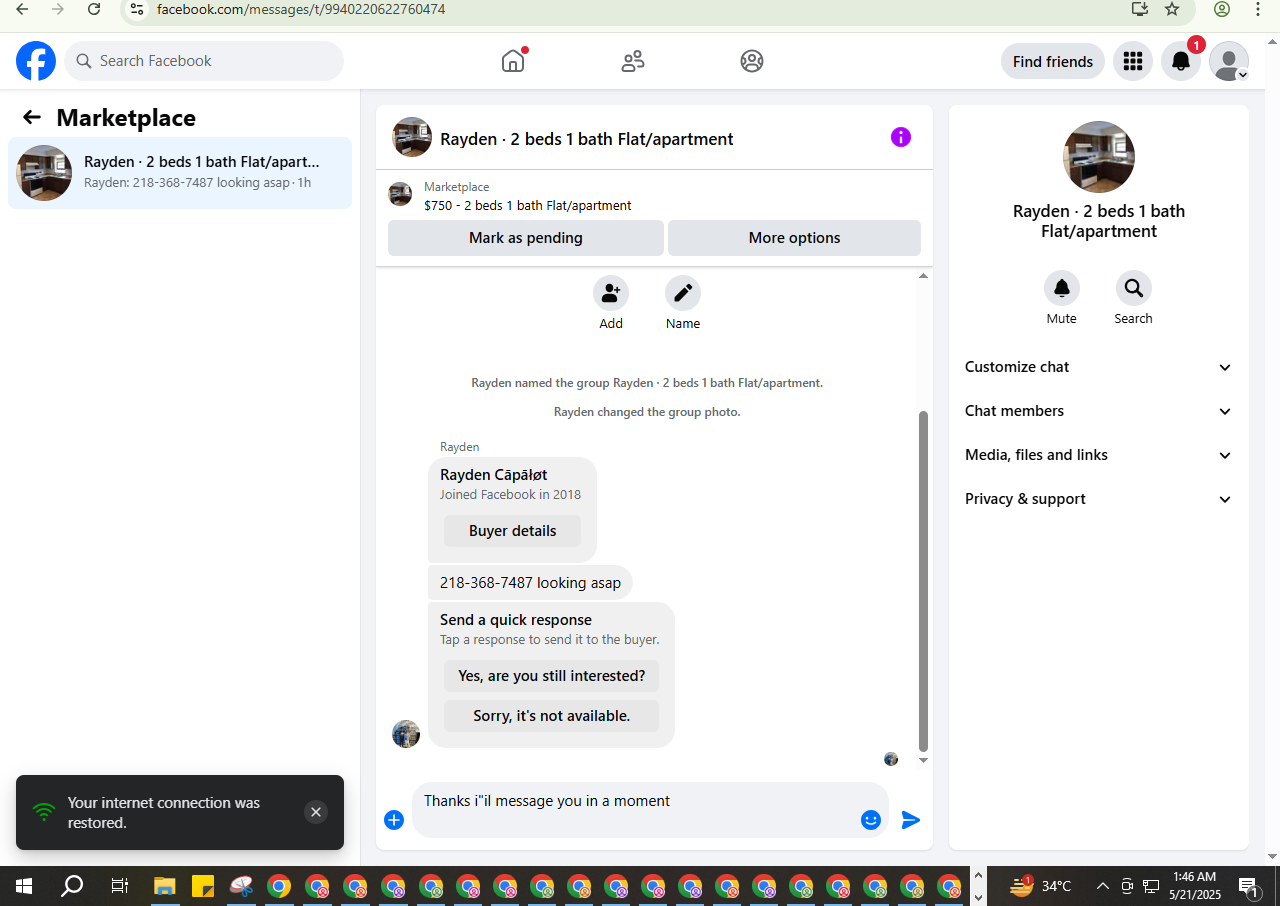Send 'Yes, are you still interested?' response
1280x906 pixels.
click(x=552, y=676)
